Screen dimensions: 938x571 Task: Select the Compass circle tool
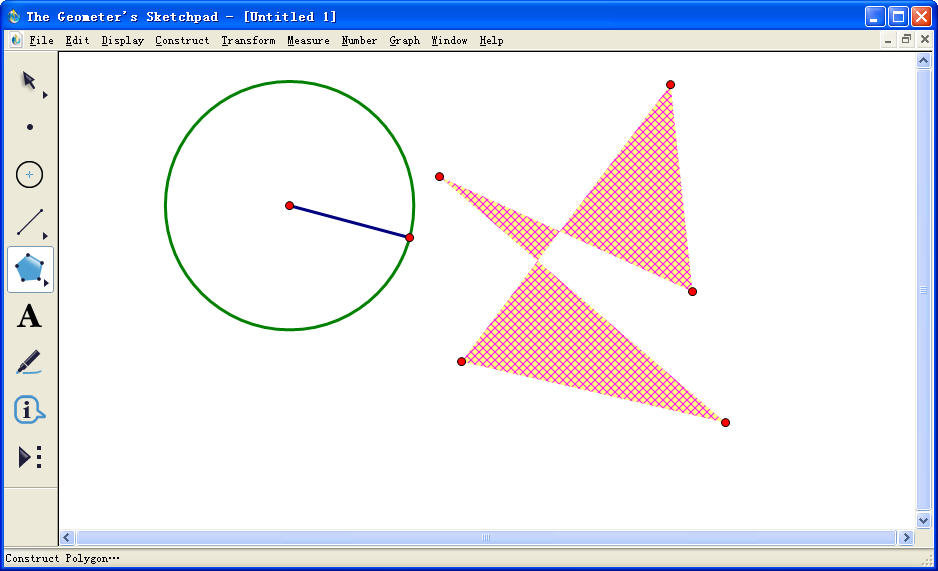point(29,175)
